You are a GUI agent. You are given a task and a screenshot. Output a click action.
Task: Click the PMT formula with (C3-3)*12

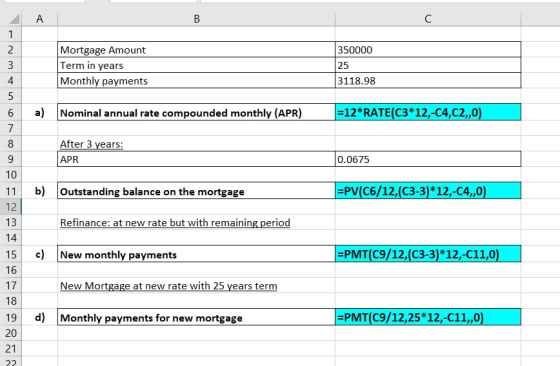pyautogui.click(x=428, y=254)
